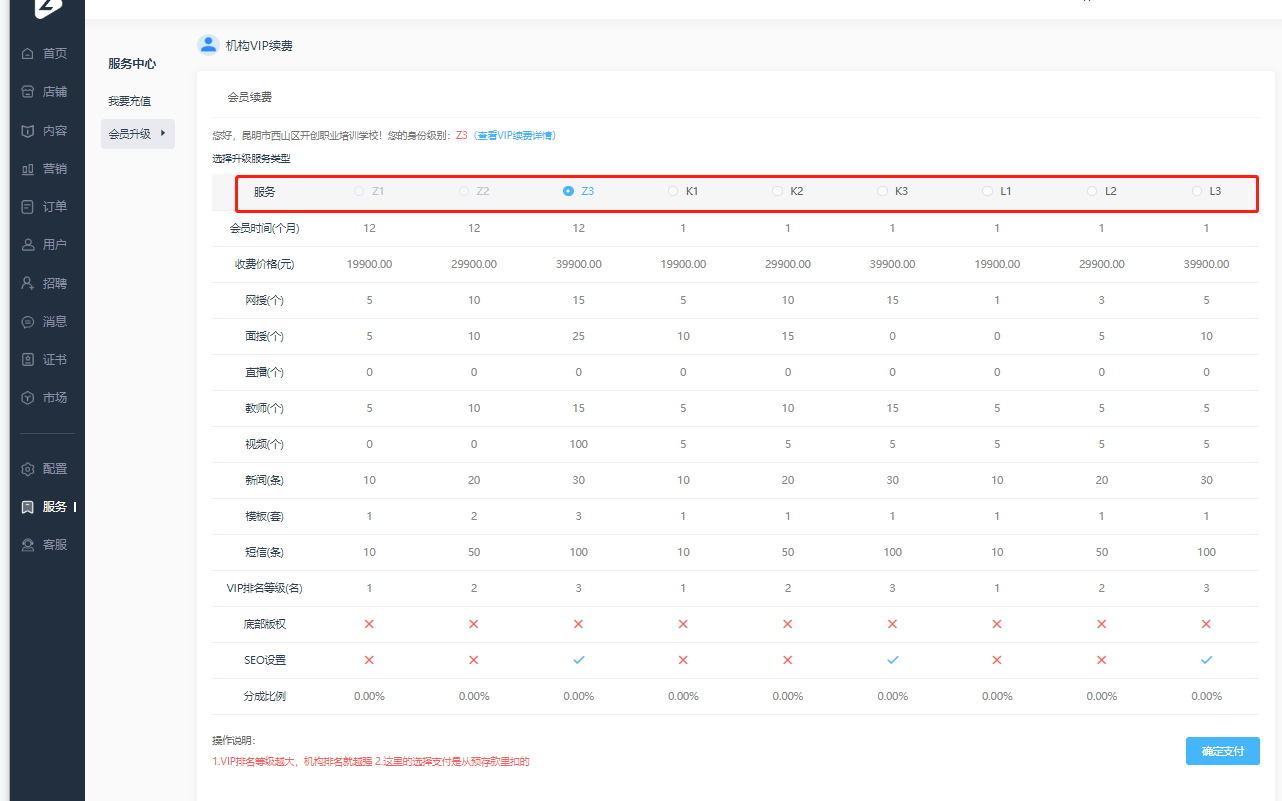
Task: Switch to the 会员续费 tab
Action: point(249,97)
